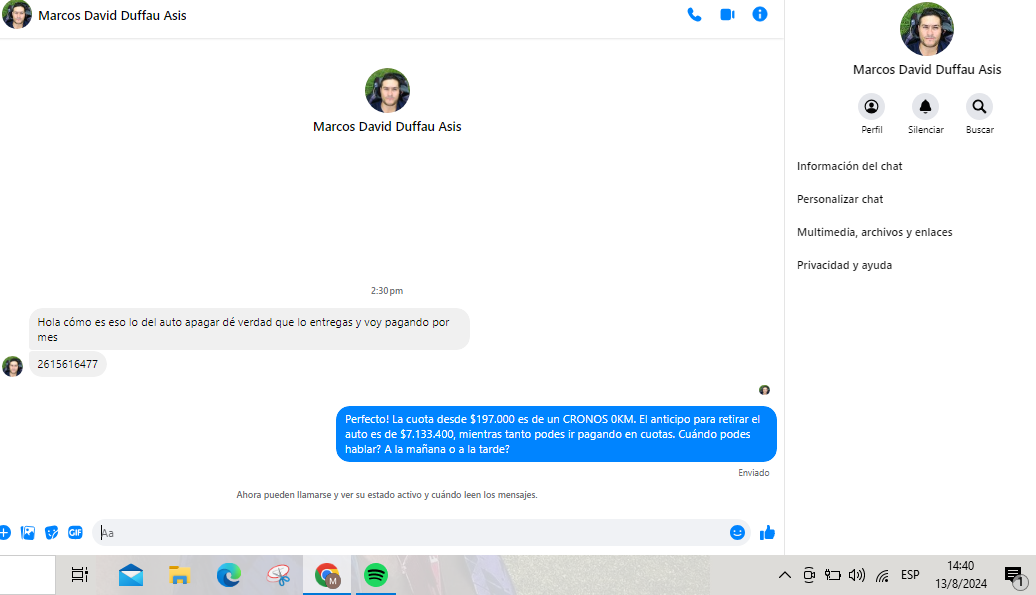Viewport: 1036px width, 595px height.
Task: Open Privacidad y ayuda section
Action: point(844,265)
